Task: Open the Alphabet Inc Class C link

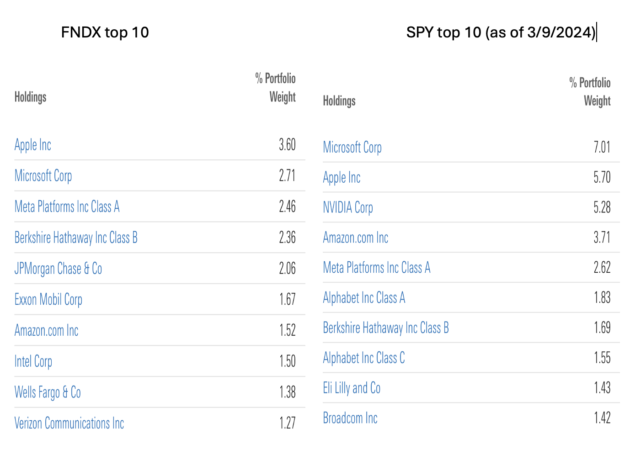Action: coord(364,358)
